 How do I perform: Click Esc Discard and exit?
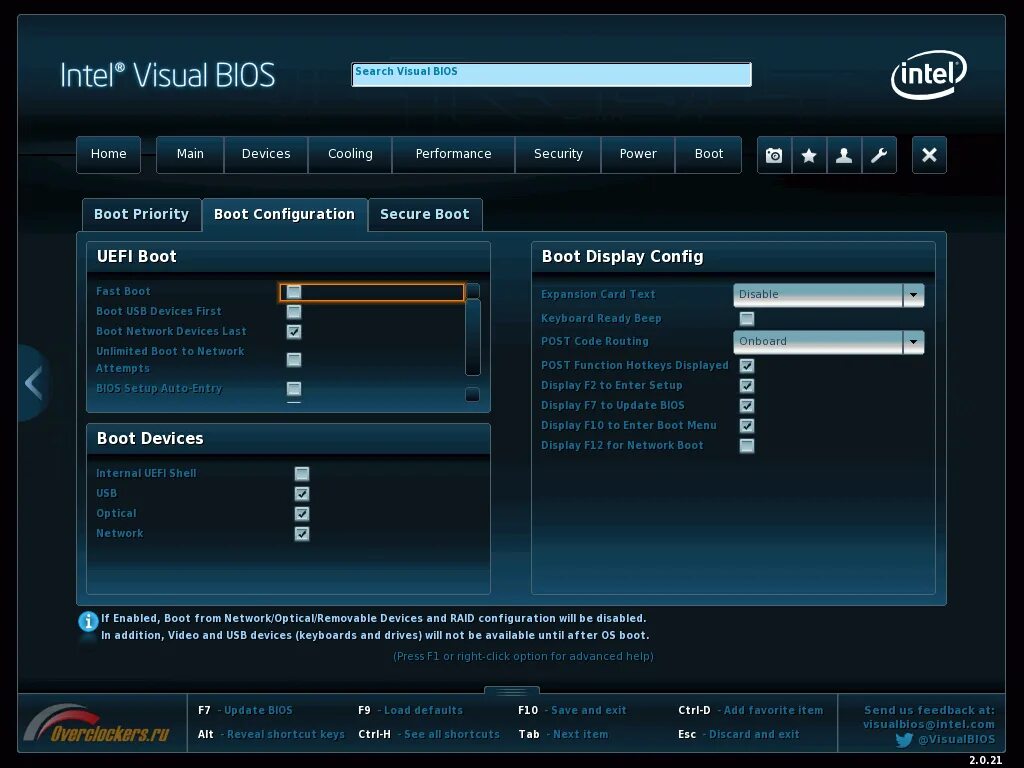[x=739, y=735]
